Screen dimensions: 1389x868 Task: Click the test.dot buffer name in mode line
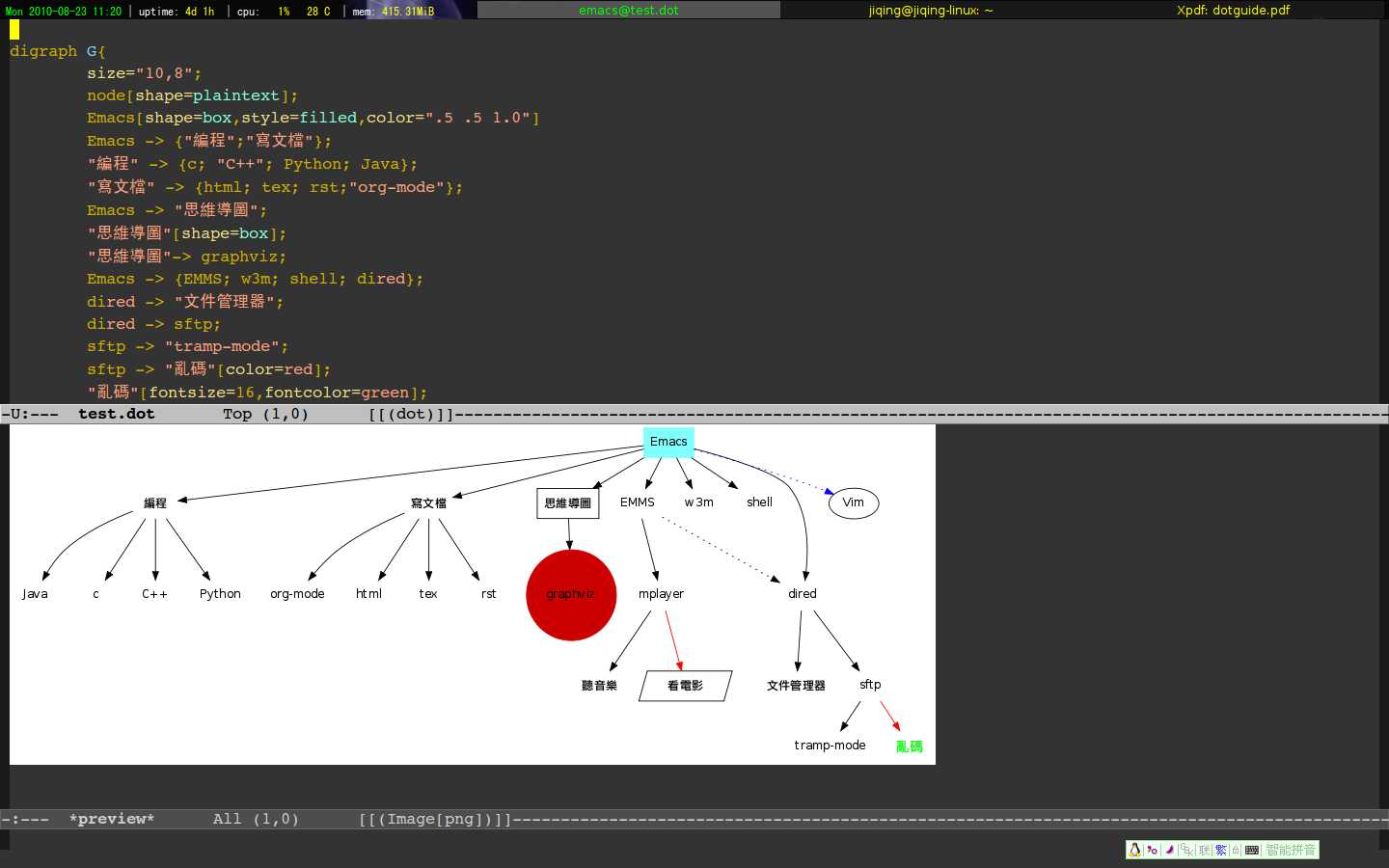tap(116, 414)
